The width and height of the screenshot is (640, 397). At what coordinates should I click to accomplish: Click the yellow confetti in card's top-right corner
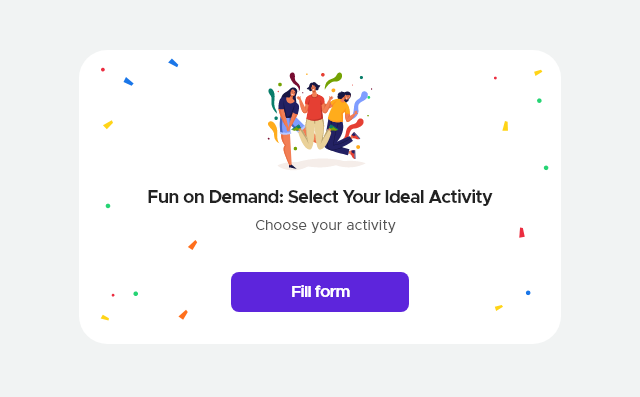[538, 73]
